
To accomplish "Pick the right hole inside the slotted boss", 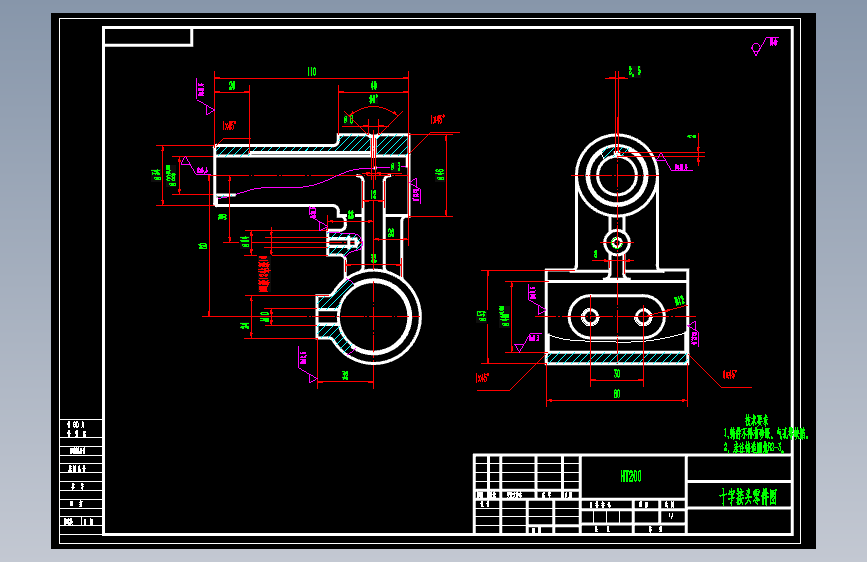I will (x=643, y=318).
